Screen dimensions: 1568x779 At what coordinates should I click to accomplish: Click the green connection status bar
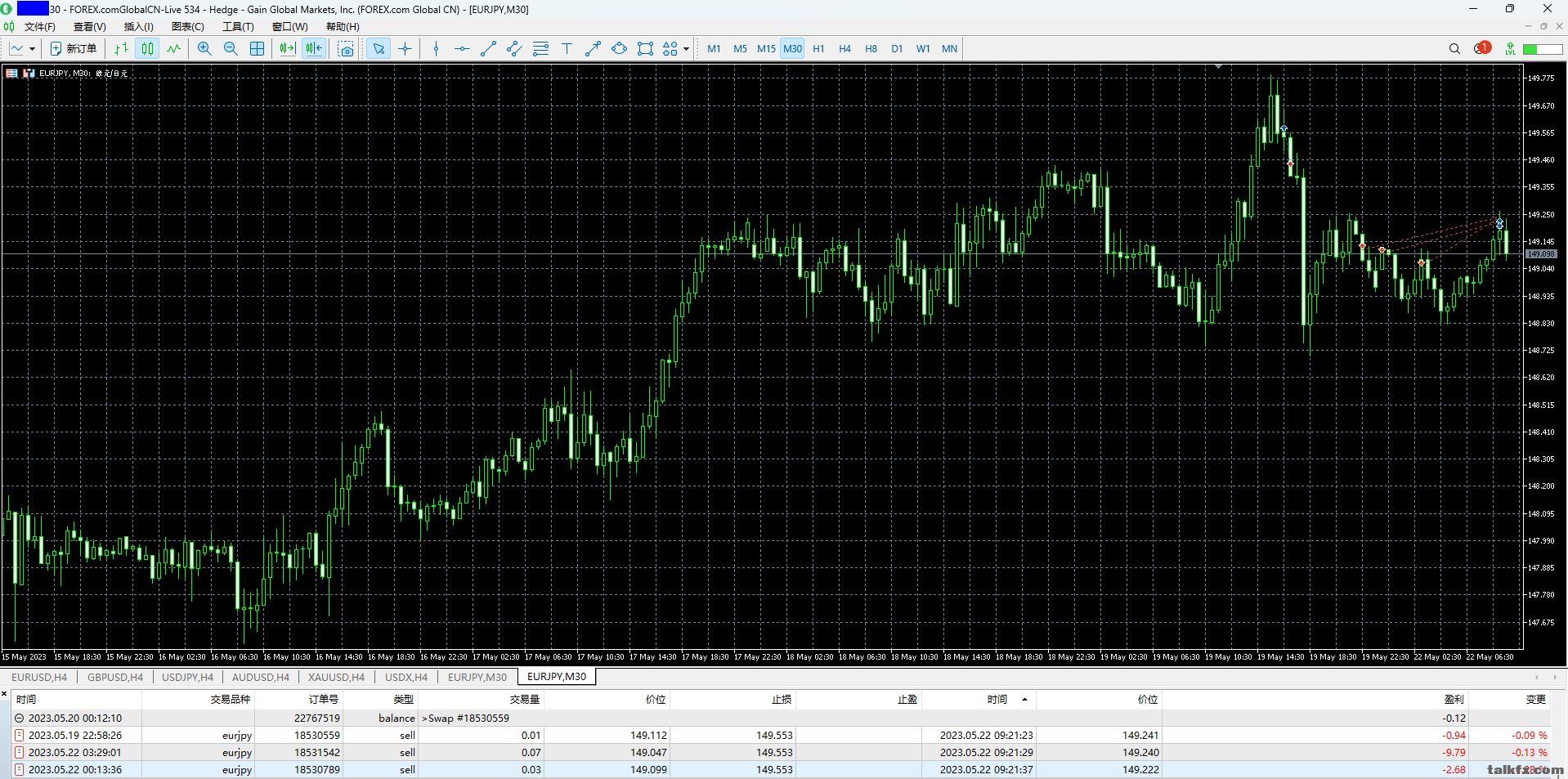click(1543, 49)
